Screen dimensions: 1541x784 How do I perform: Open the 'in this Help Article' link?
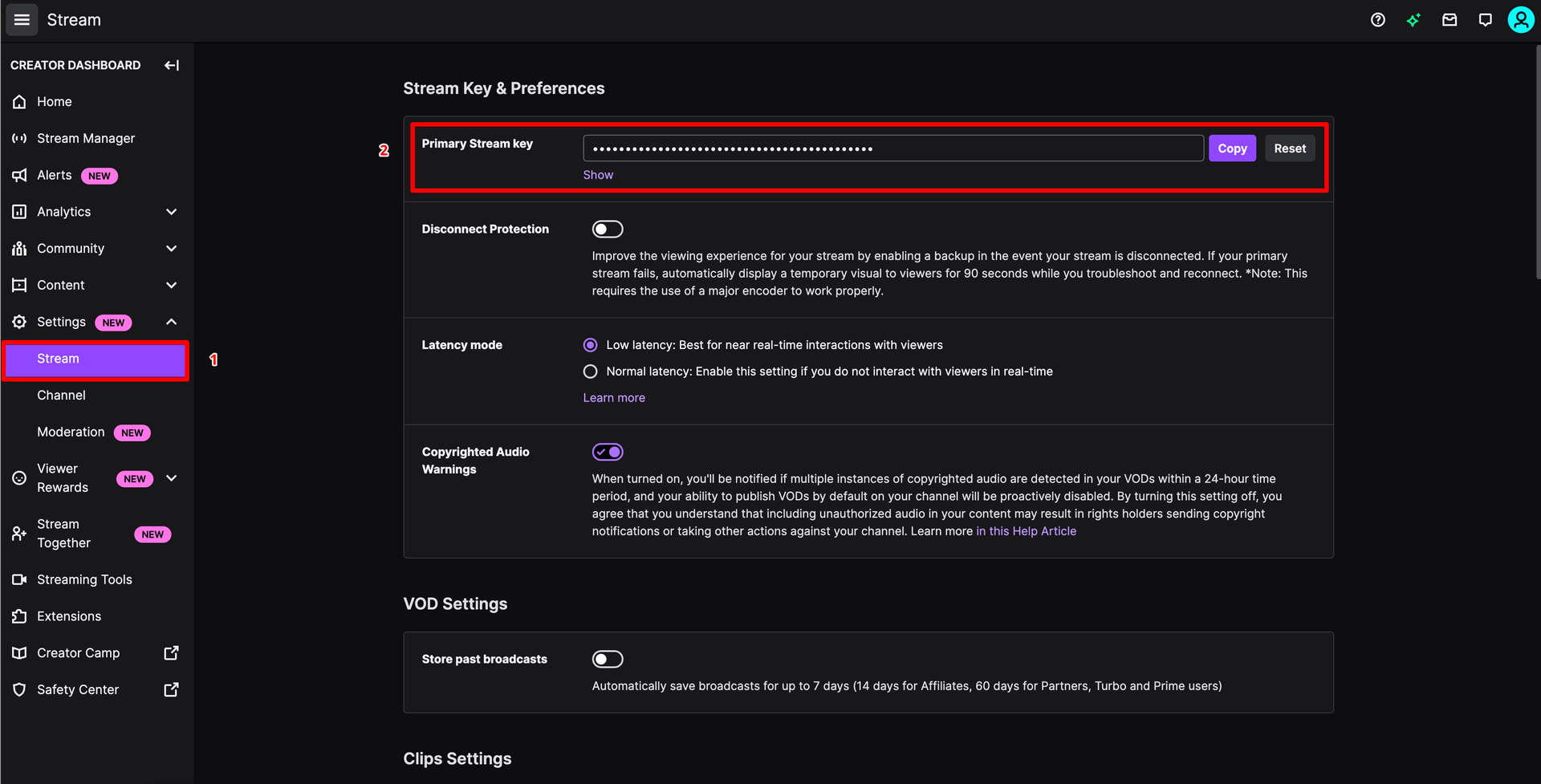(x=1026, y=531)
